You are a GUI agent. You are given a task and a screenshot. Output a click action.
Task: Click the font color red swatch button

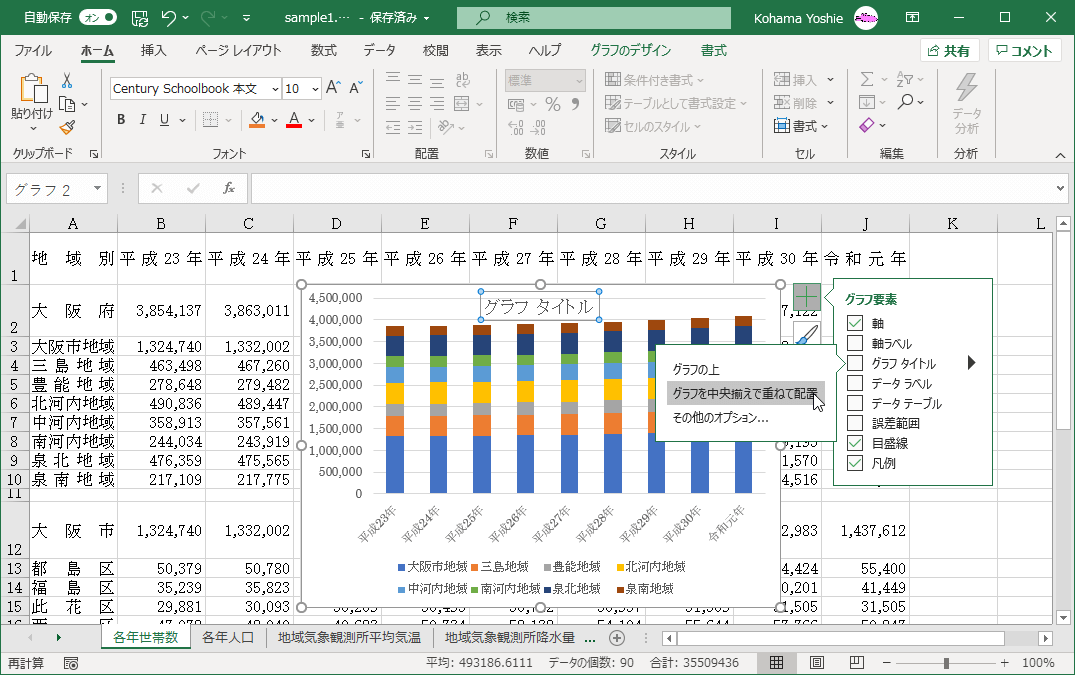click(x=294, y=120)
